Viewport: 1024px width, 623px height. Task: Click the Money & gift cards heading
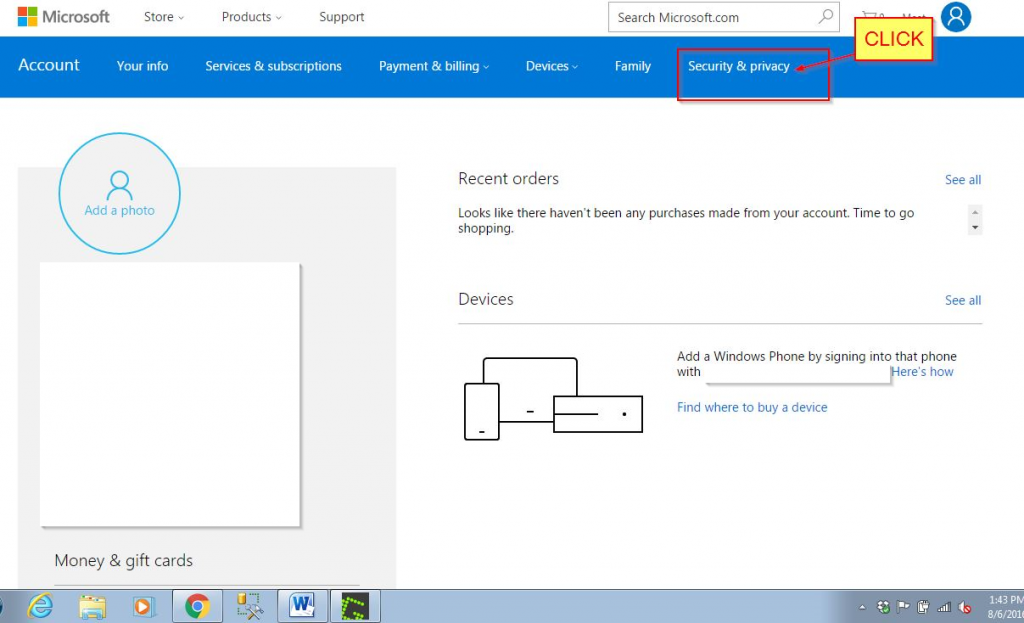point(123,560)
